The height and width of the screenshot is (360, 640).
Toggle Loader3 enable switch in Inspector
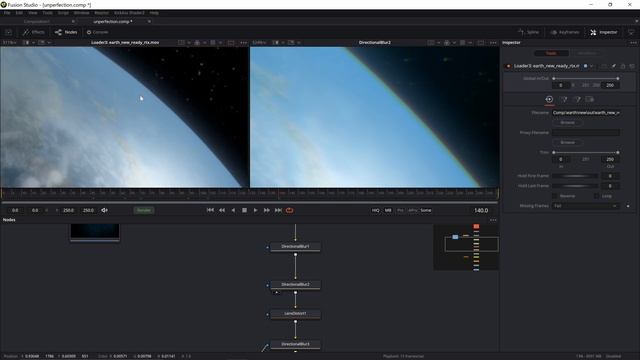coord(508,66)
